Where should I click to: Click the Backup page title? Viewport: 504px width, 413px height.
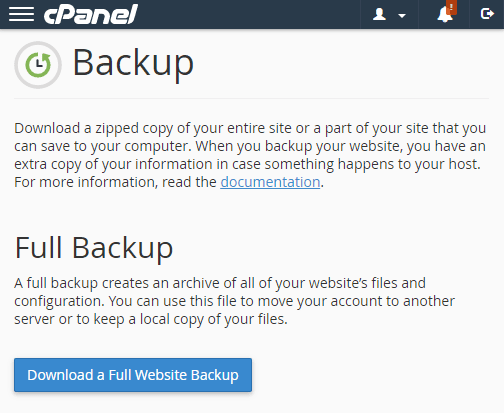[133, 62]
